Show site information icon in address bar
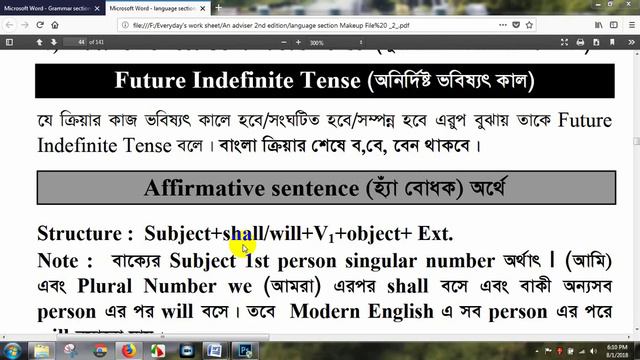 (x=125, y=25)
